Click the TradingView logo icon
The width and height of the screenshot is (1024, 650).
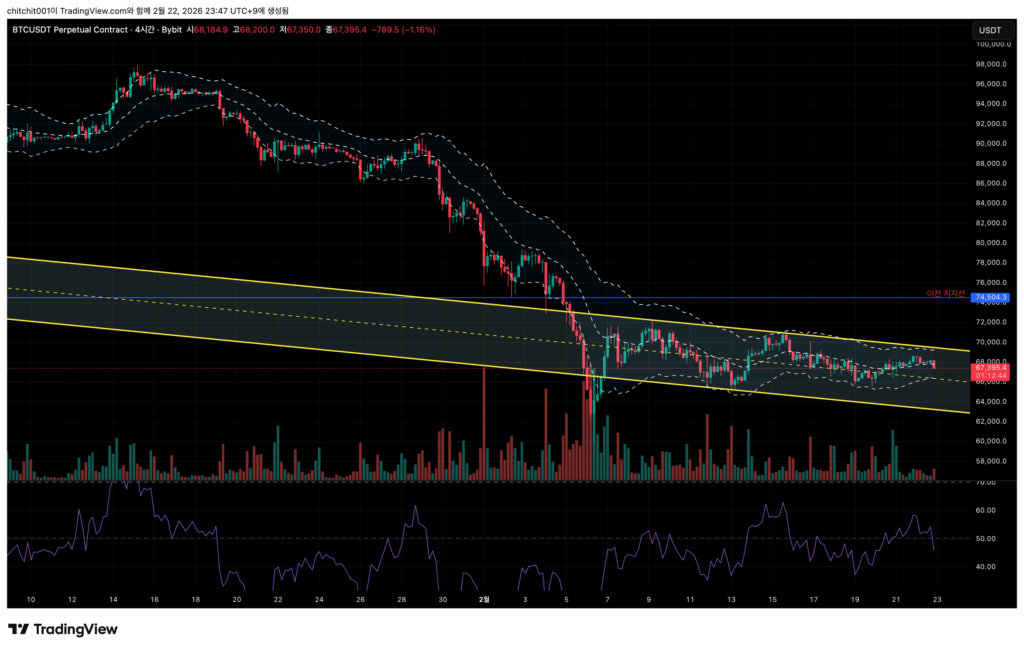coord(18,629)
